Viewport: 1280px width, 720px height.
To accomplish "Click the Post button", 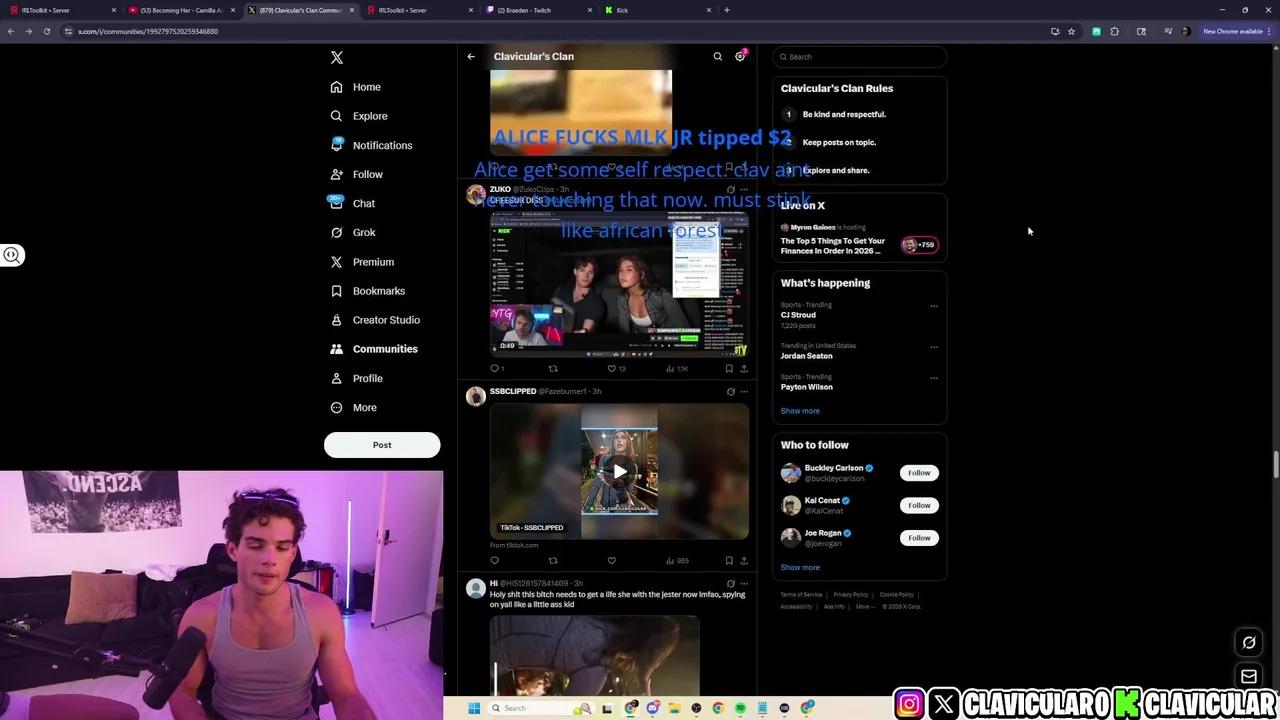I will (x=381, y=444).
